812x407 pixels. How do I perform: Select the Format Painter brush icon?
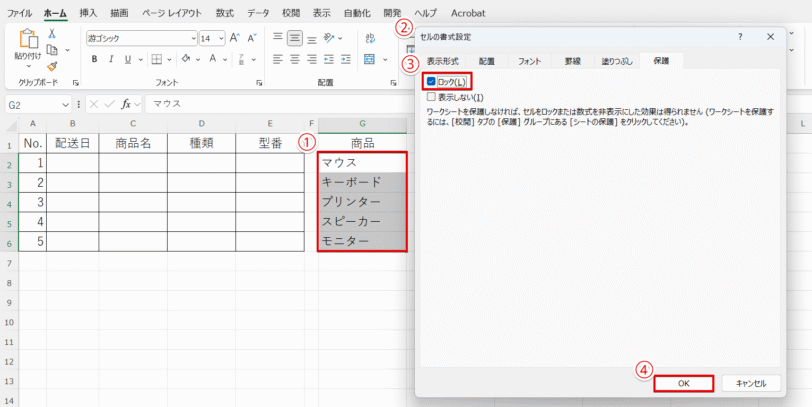(52, 66)
